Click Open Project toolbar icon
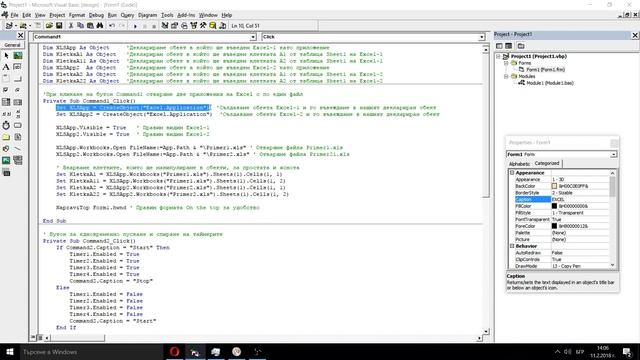640x360 pixels. pyautogui.click(x=49, y=26)
